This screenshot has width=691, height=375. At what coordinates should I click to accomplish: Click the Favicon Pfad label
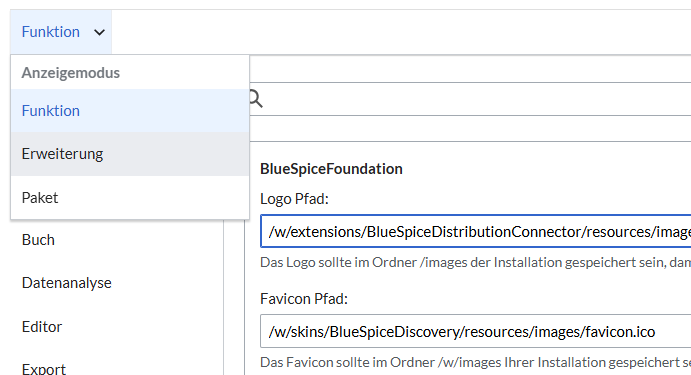click(x=304, y=299)
